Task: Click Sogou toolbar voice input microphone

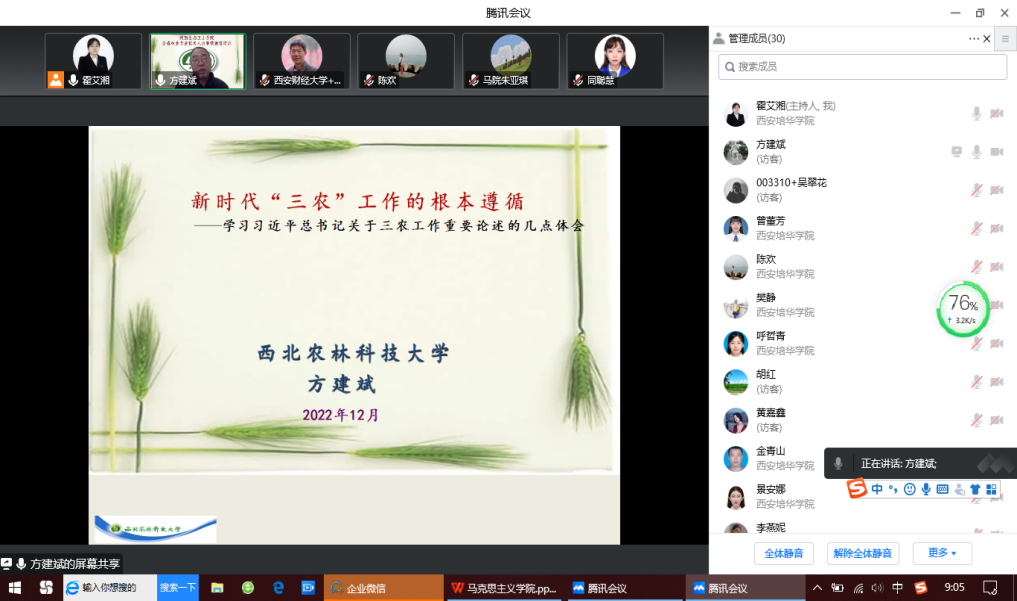Action: (926, 489)
